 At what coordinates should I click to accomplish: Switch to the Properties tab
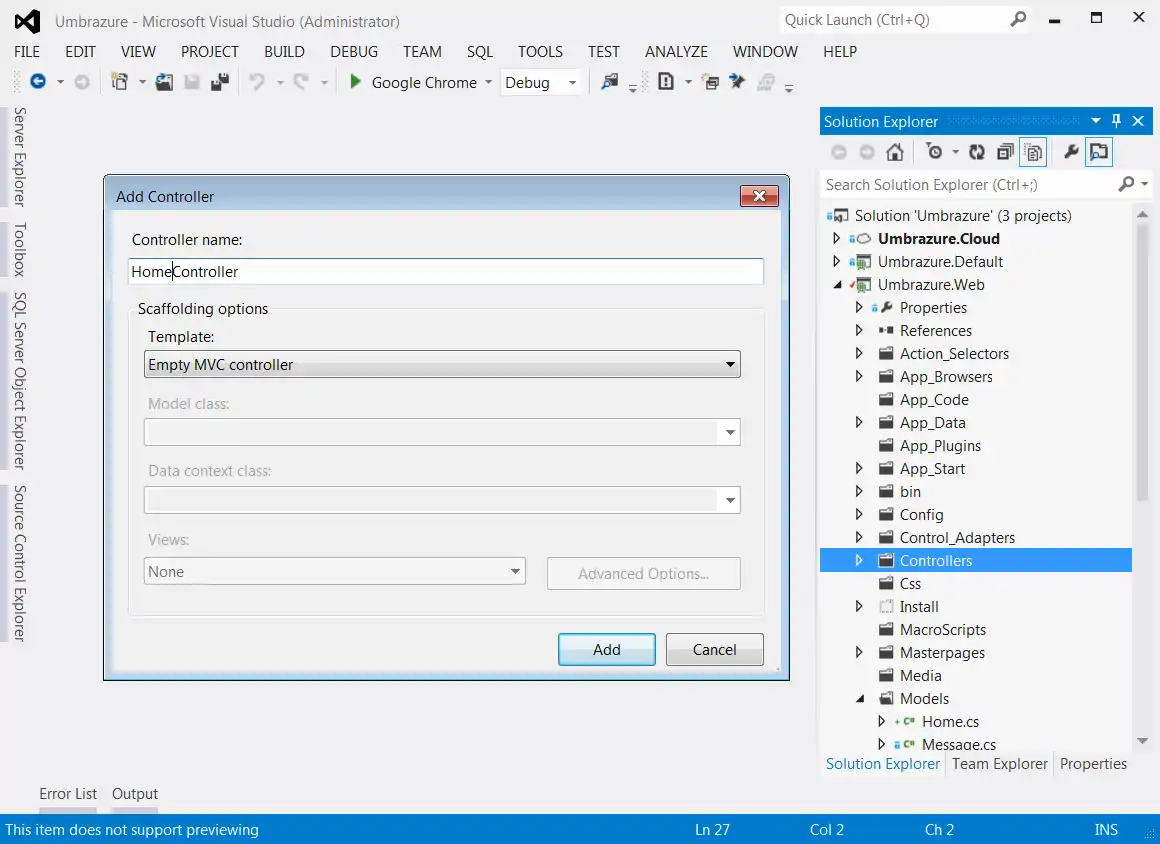(x=1093, y=763)
